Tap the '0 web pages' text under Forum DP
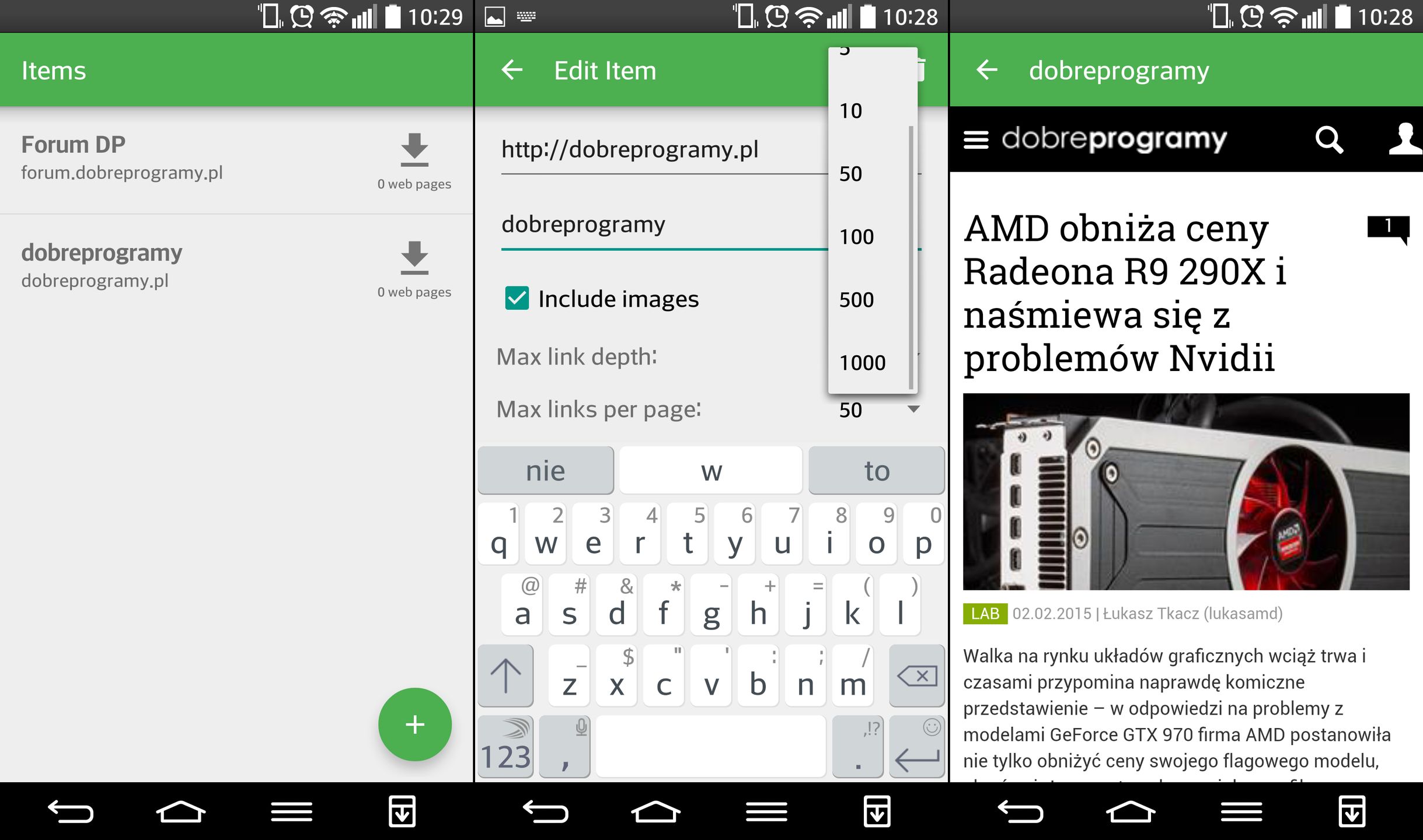The height and width of the screenshot is (840, 1423). (x=414, y=184)
